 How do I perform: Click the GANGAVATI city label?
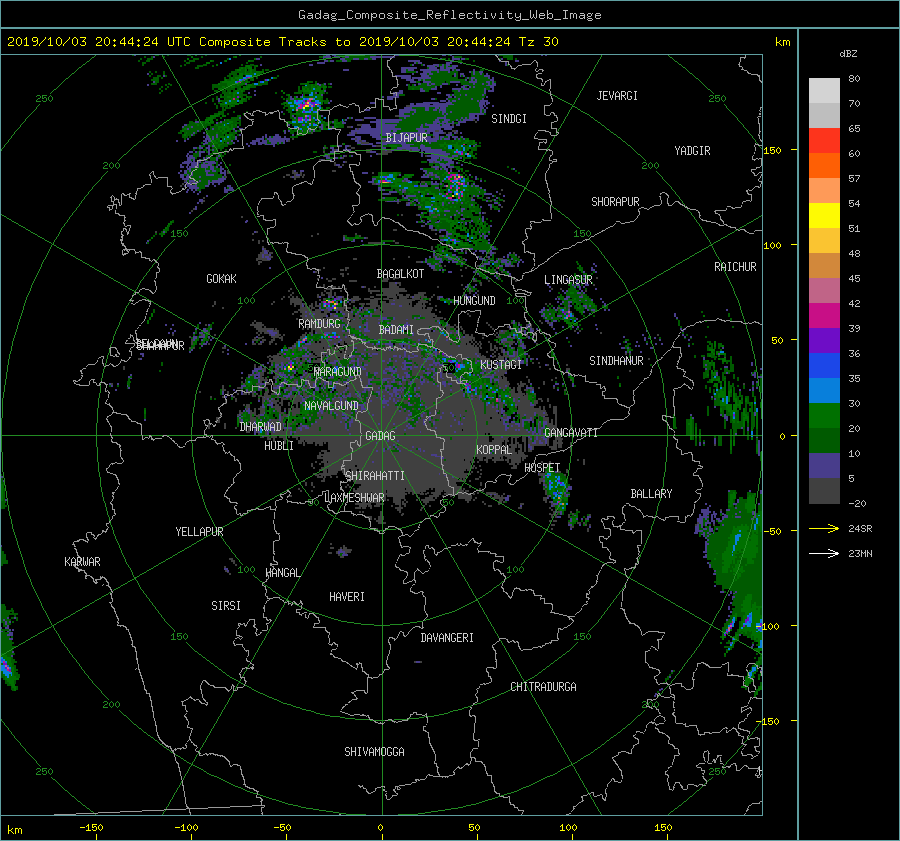coord(571,433)
